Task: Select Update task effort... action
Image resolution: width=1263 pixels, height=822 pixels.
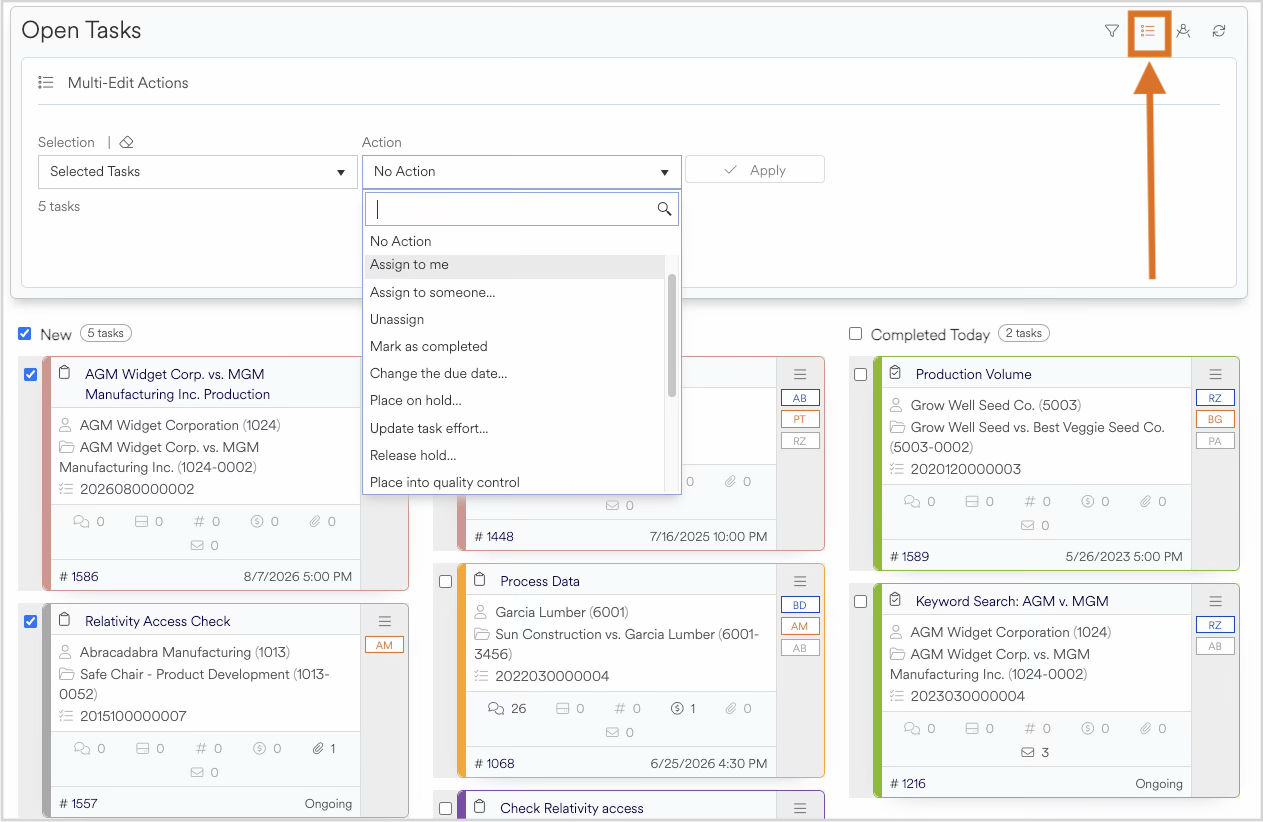Action: point(515,429)
